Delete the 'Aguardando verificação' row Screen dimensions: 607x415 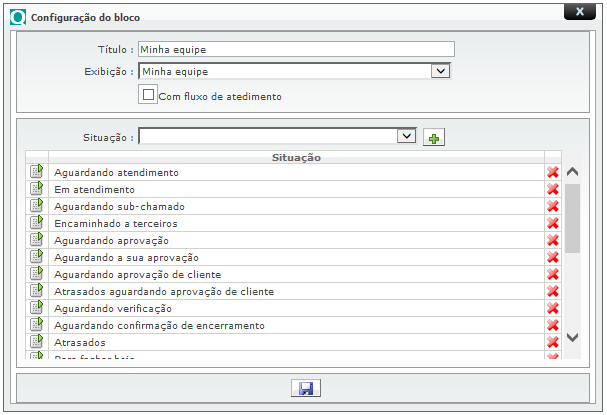click(x=552, y=308)
